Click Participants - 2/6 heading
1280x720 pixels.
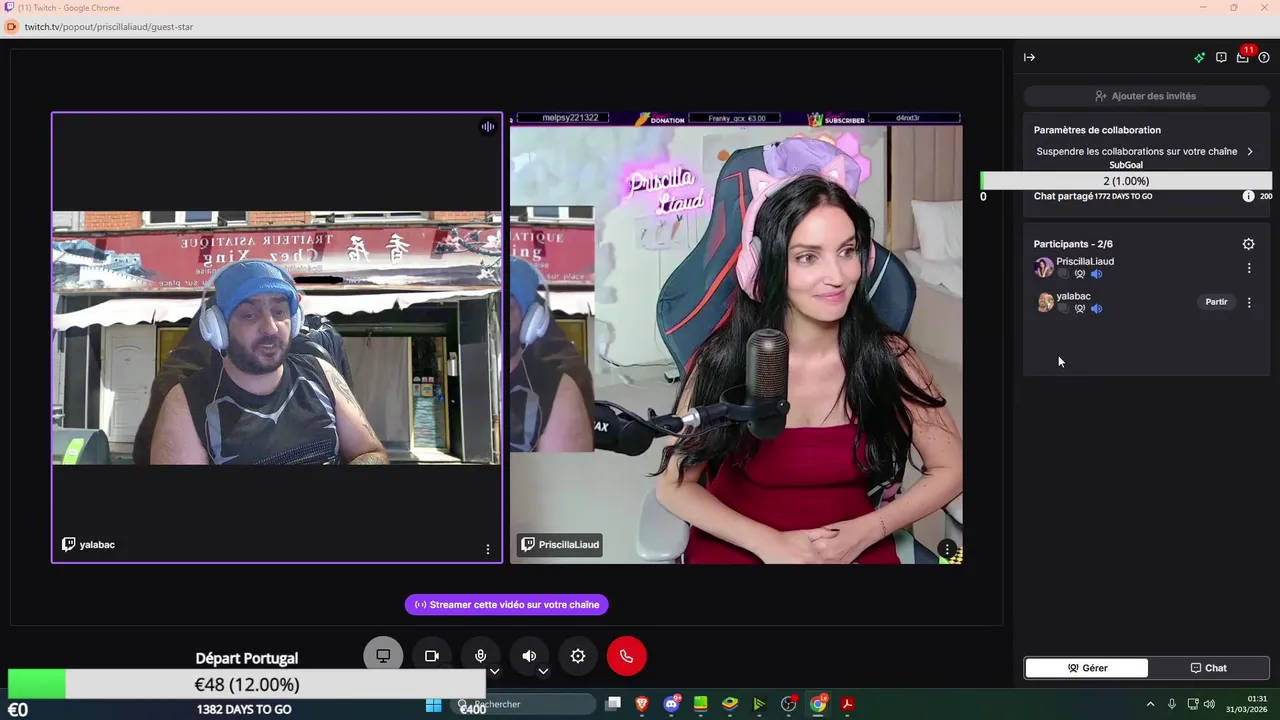tap(1073, 244)
